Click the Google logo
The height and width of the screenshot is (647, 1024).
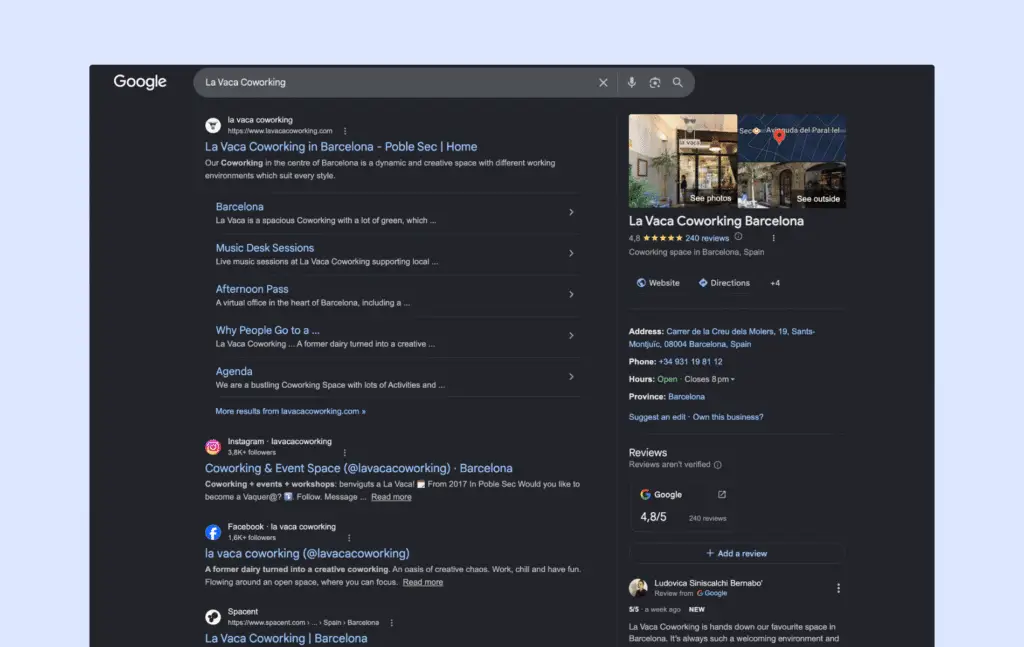140,82
